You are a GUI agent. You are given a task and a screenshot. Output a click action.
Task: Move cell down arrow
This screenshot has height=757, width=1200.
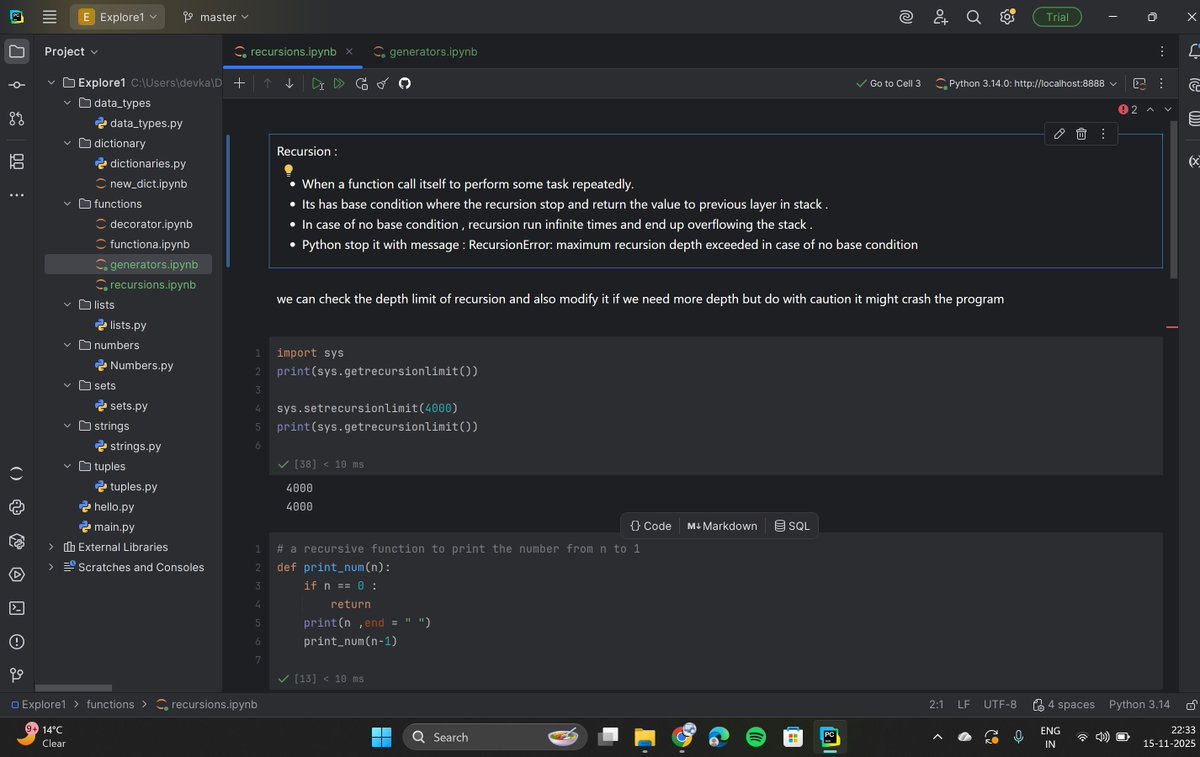pos(289,83)
